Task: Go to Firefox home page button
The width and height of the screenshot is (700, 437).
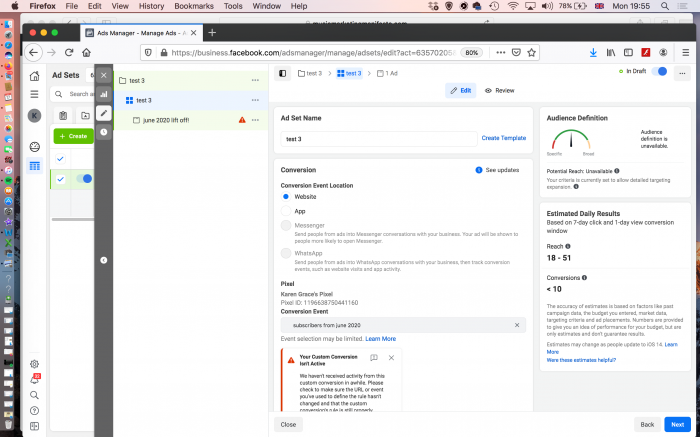Action: [86, 53]
